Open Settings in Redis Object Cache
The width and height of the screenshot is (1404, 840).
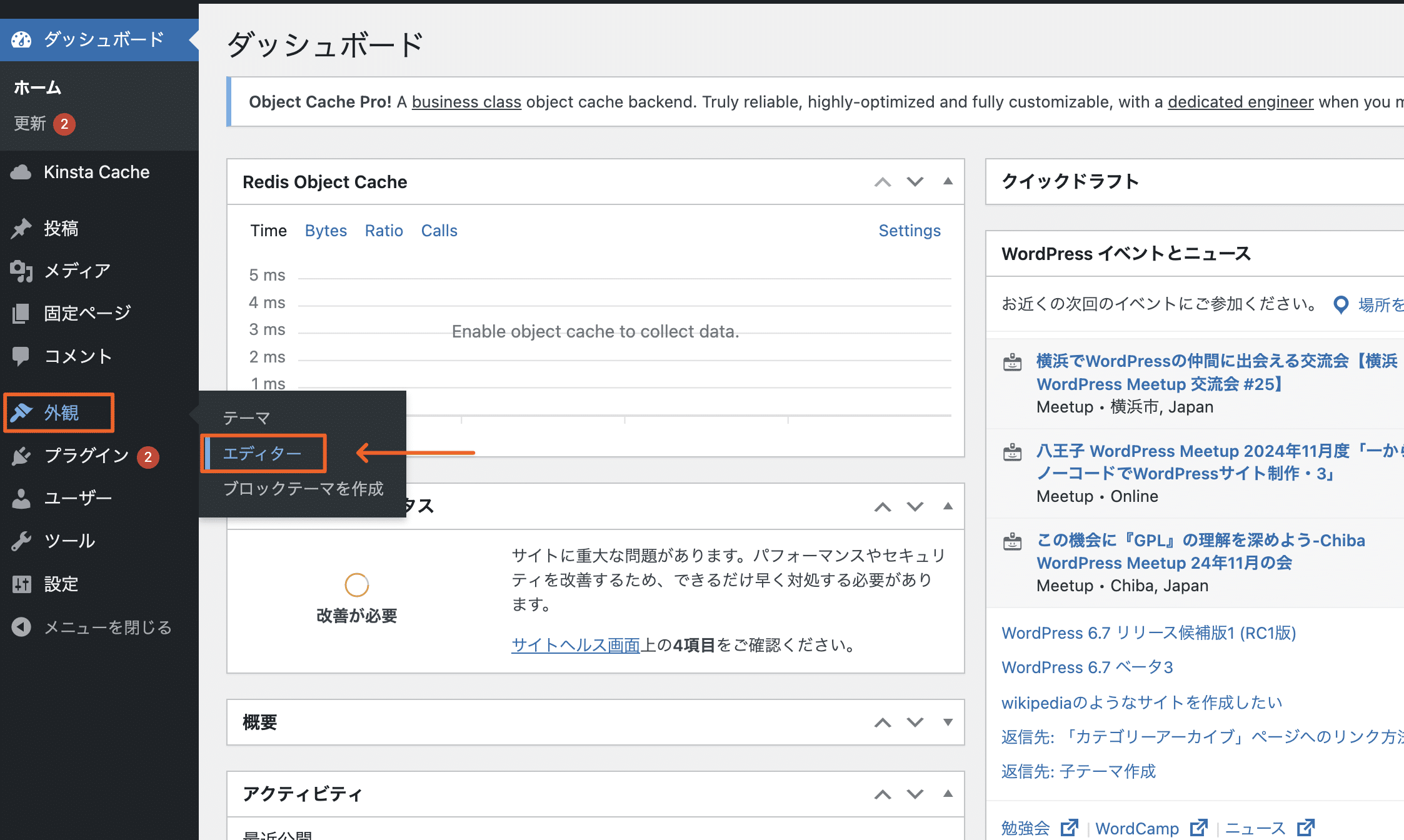coord(910,231)
